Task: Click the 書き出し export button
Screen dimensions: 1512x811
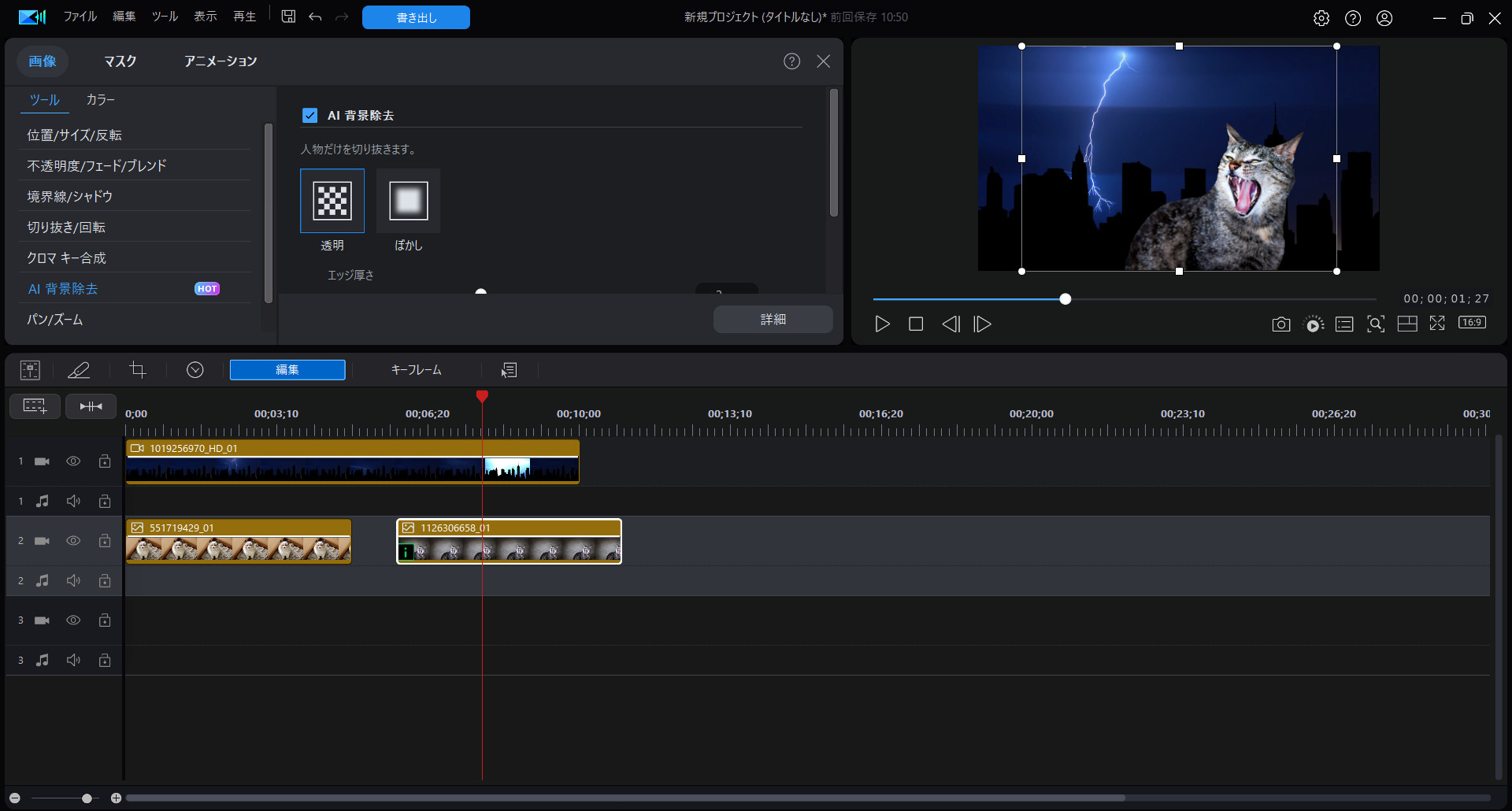Action: pos(416,17)
